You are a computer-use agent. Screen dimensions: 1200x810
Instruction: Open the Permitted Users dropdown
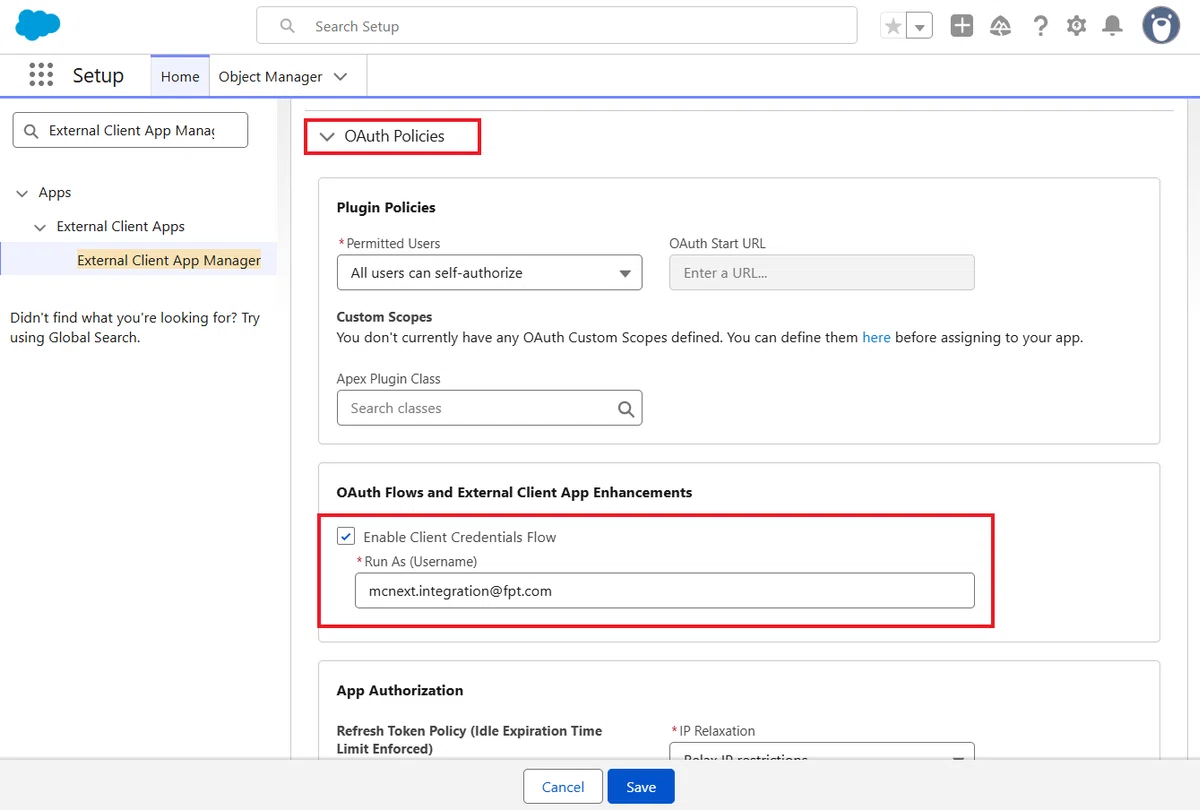pyautogui.click(x=489, y=273)
